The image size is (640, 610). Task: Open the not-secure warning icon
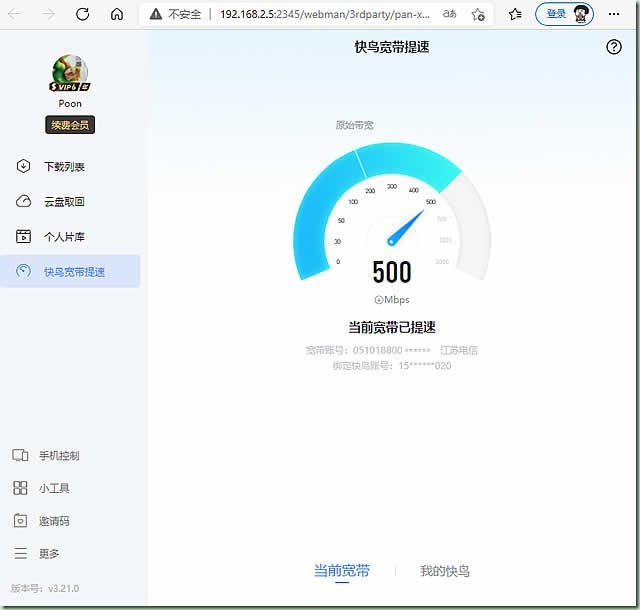(x=156, y=14)
